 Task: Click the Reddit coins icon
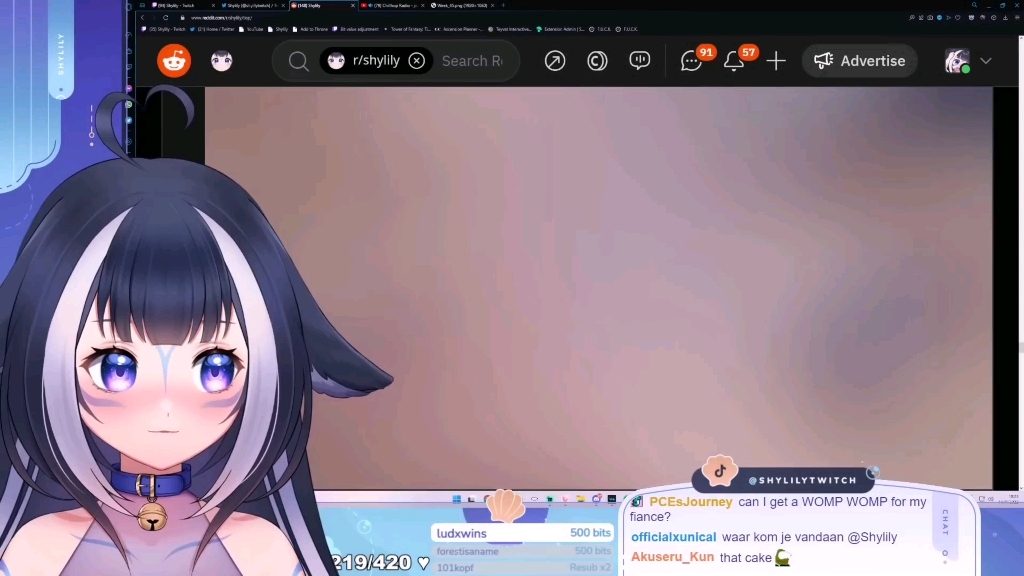597,61
